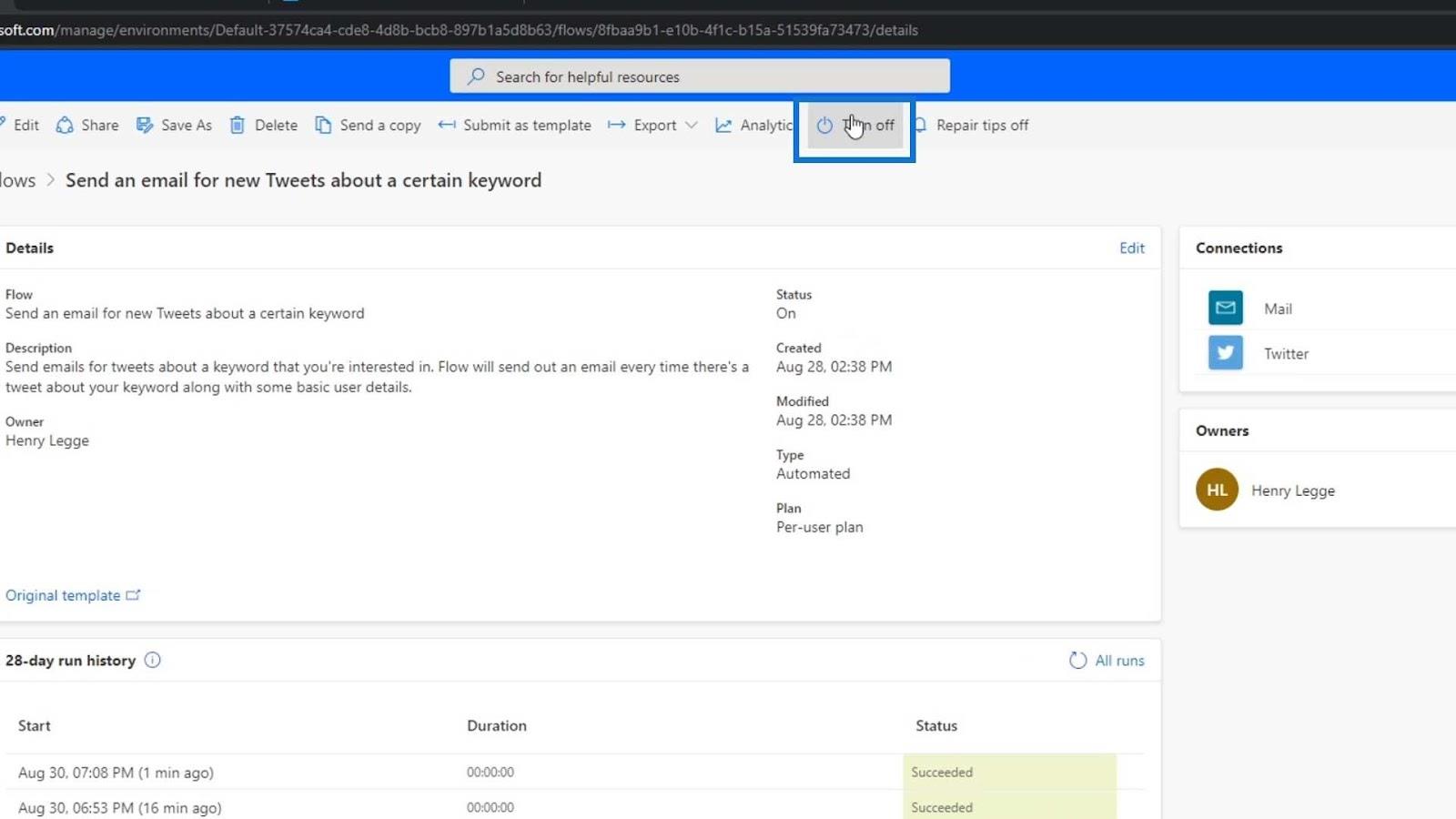
Task: Click the Share toolbar button
Action: point(87,126)
